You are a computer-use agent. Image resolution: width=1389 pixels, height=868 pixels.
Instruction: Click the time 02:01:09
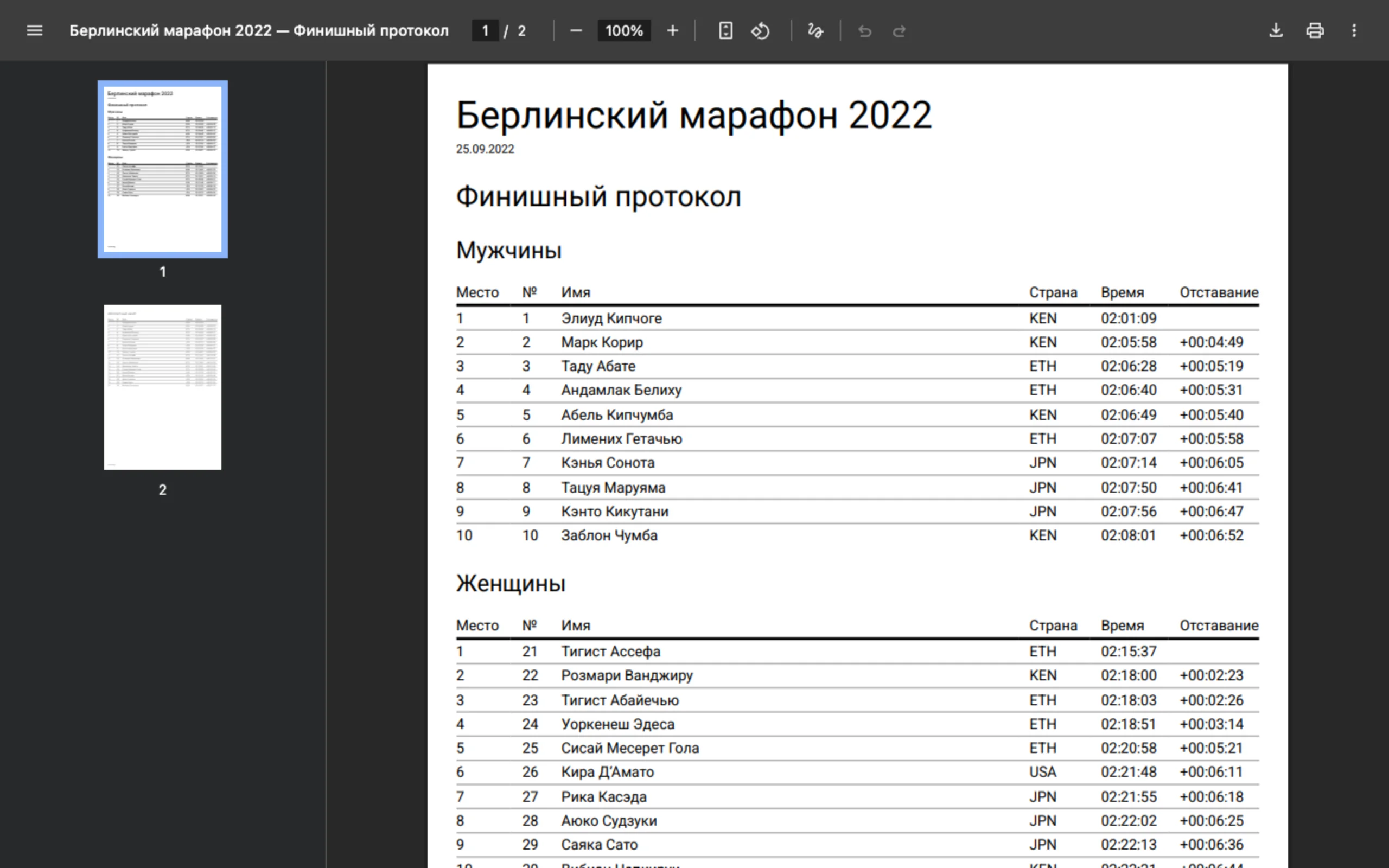(1129, 318)
